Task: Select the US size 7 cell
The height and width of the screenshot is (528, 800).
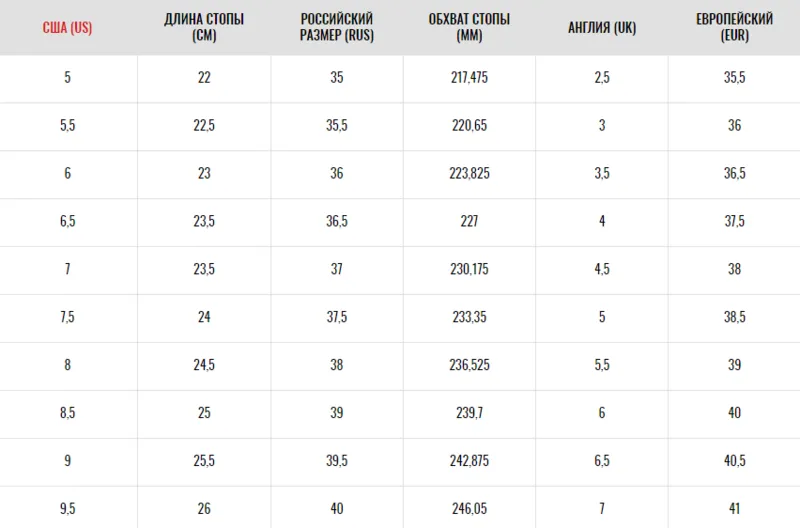Action: tap(67, 269)
